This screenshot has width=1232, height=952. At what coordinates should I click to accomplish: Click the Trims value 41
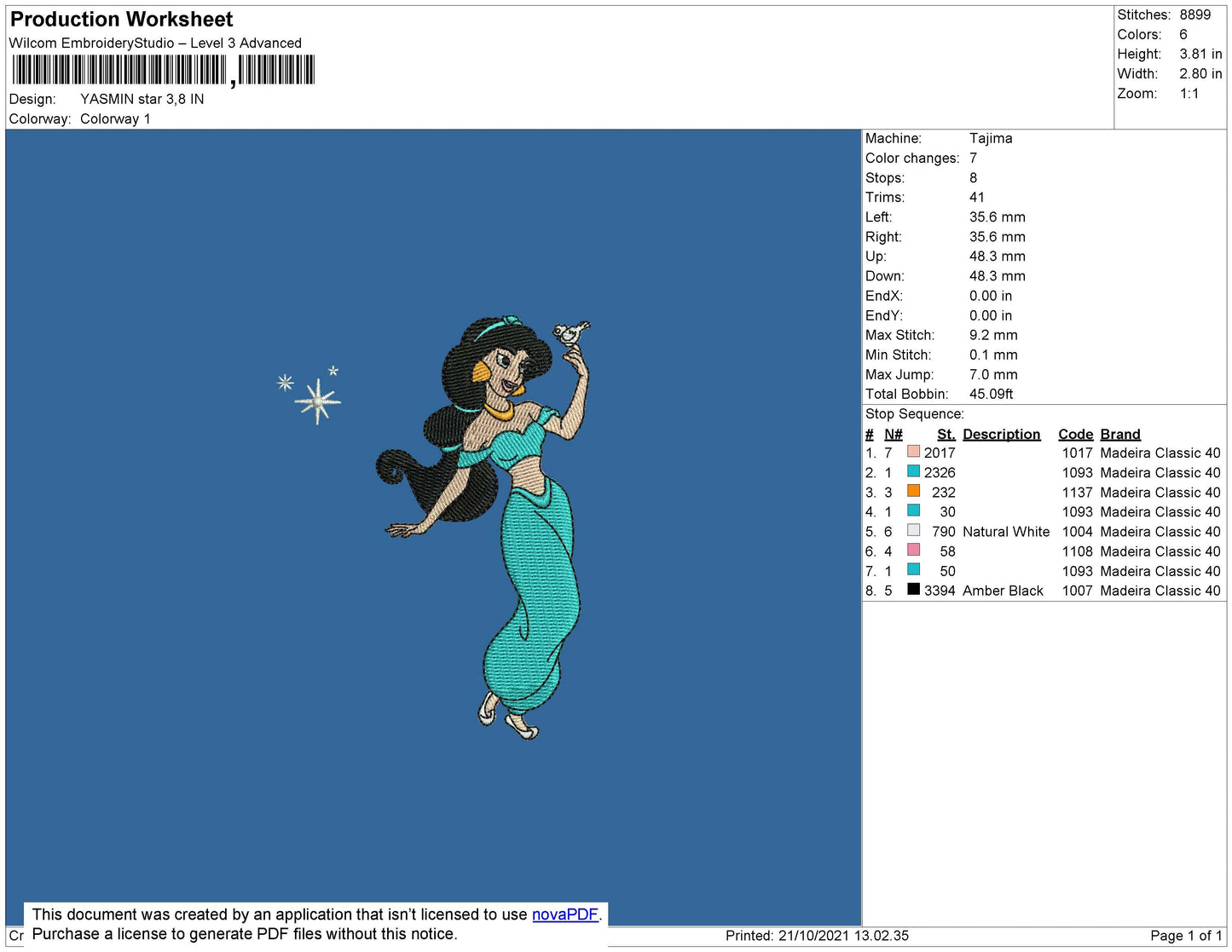[977, 197]
